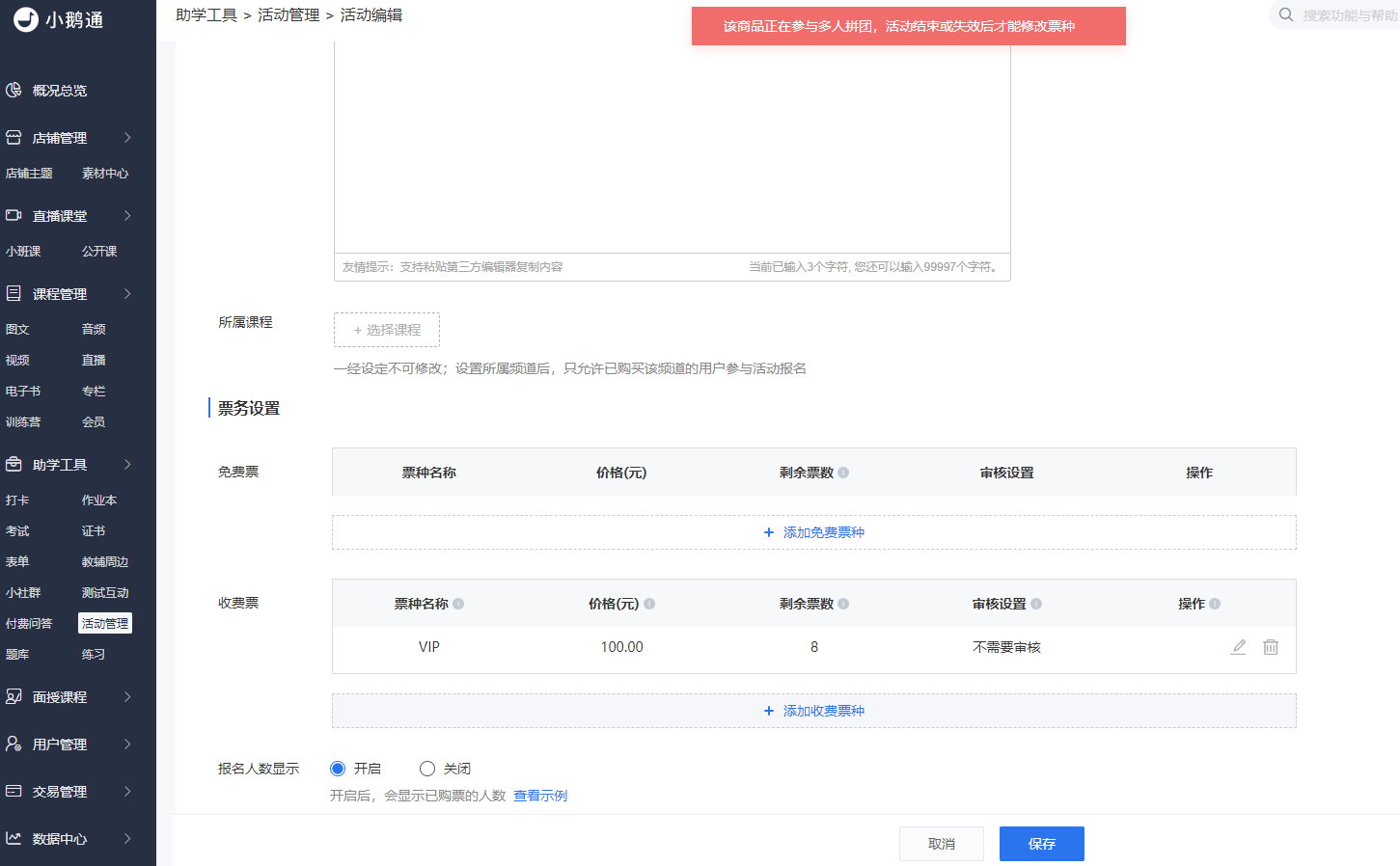Click the 交易管理 card icon
The image size is (1400, 866).
coord(14,791)
